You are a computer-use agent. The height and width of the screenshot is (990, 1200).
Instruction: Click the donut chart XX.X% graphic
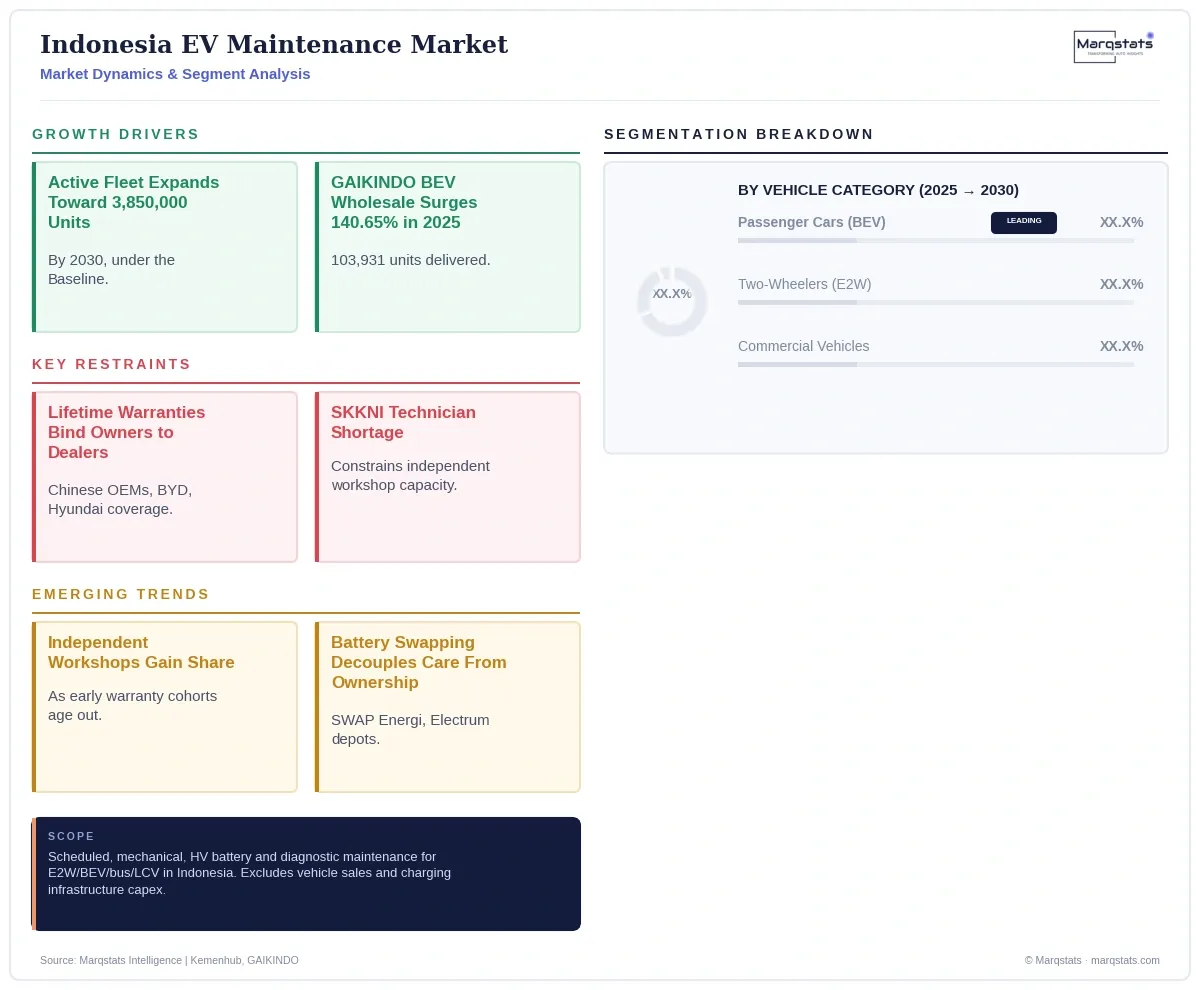click(x=672, y=301)
